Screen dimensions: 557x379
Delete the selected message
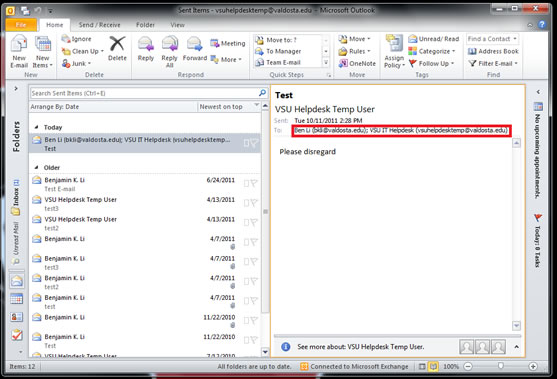[117, 49]
